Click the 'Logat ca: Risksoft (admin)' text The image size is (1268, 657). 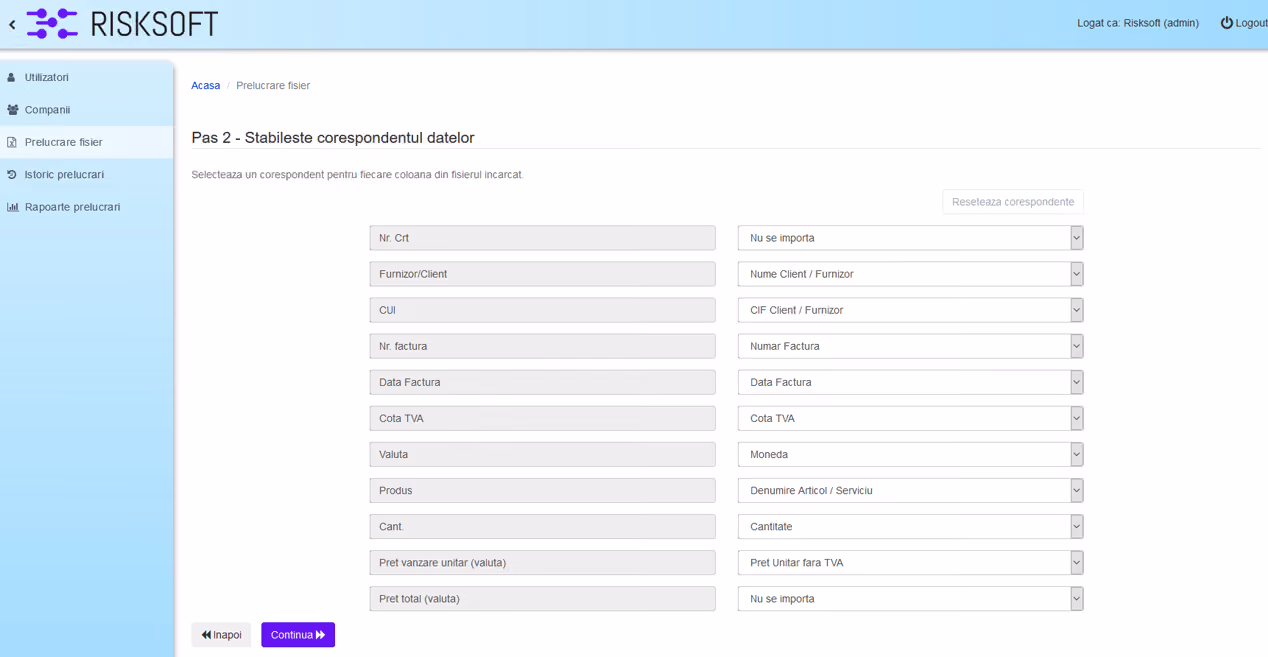tap(1137, 23)
